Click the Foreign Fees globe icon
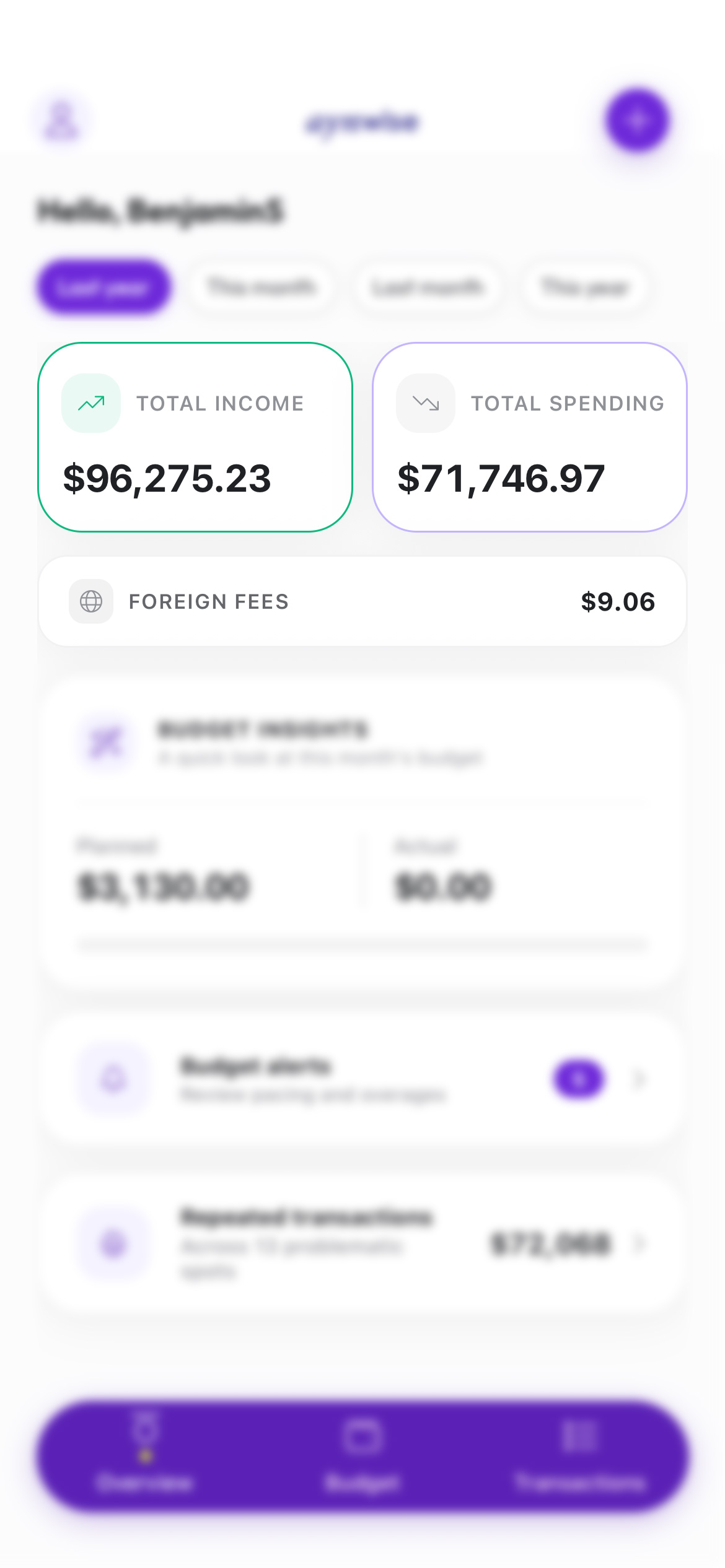This screenshot has height=1568, width=725. 91,601
